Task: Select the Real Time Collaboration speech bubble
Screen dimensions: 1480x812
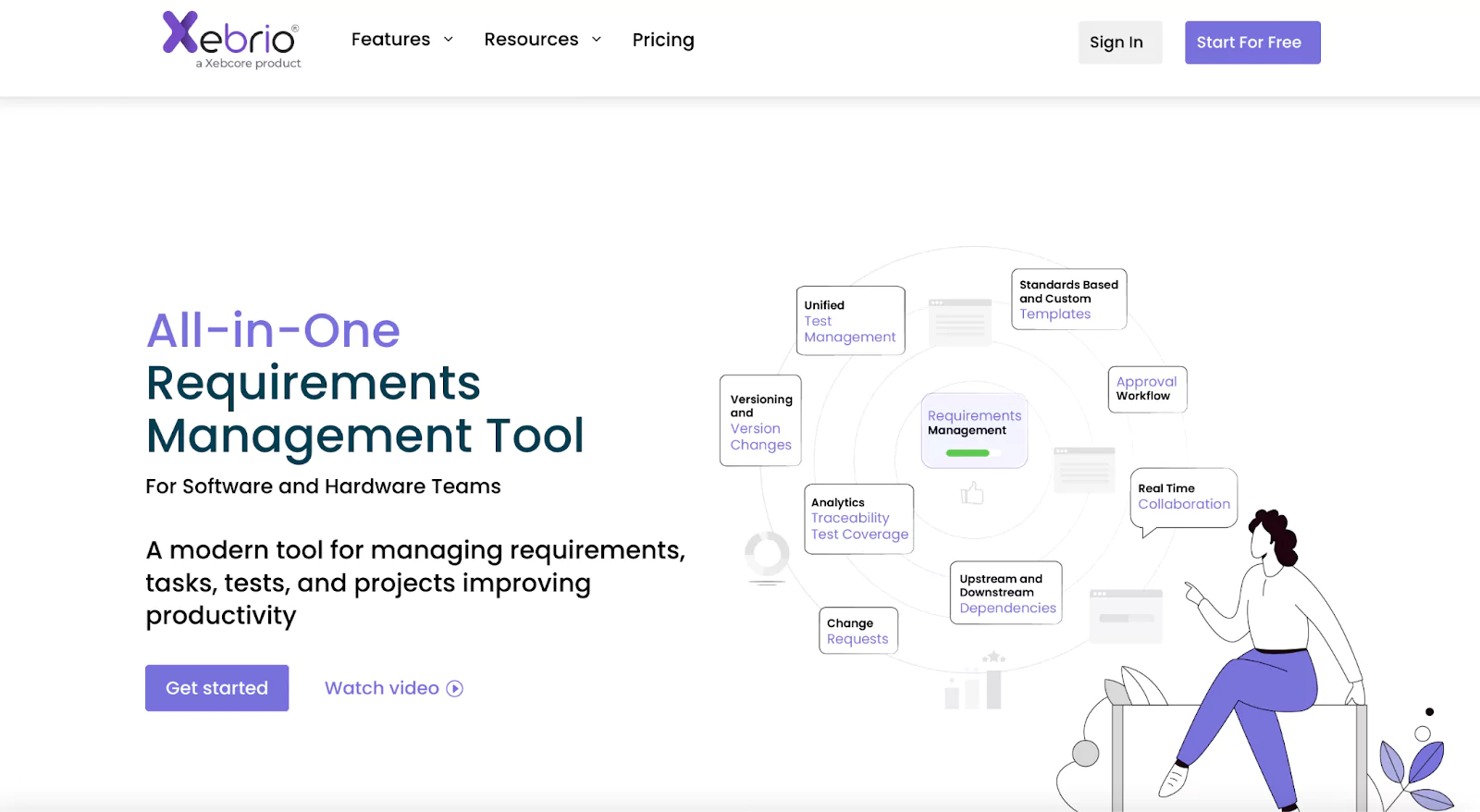Action: 1183,498
